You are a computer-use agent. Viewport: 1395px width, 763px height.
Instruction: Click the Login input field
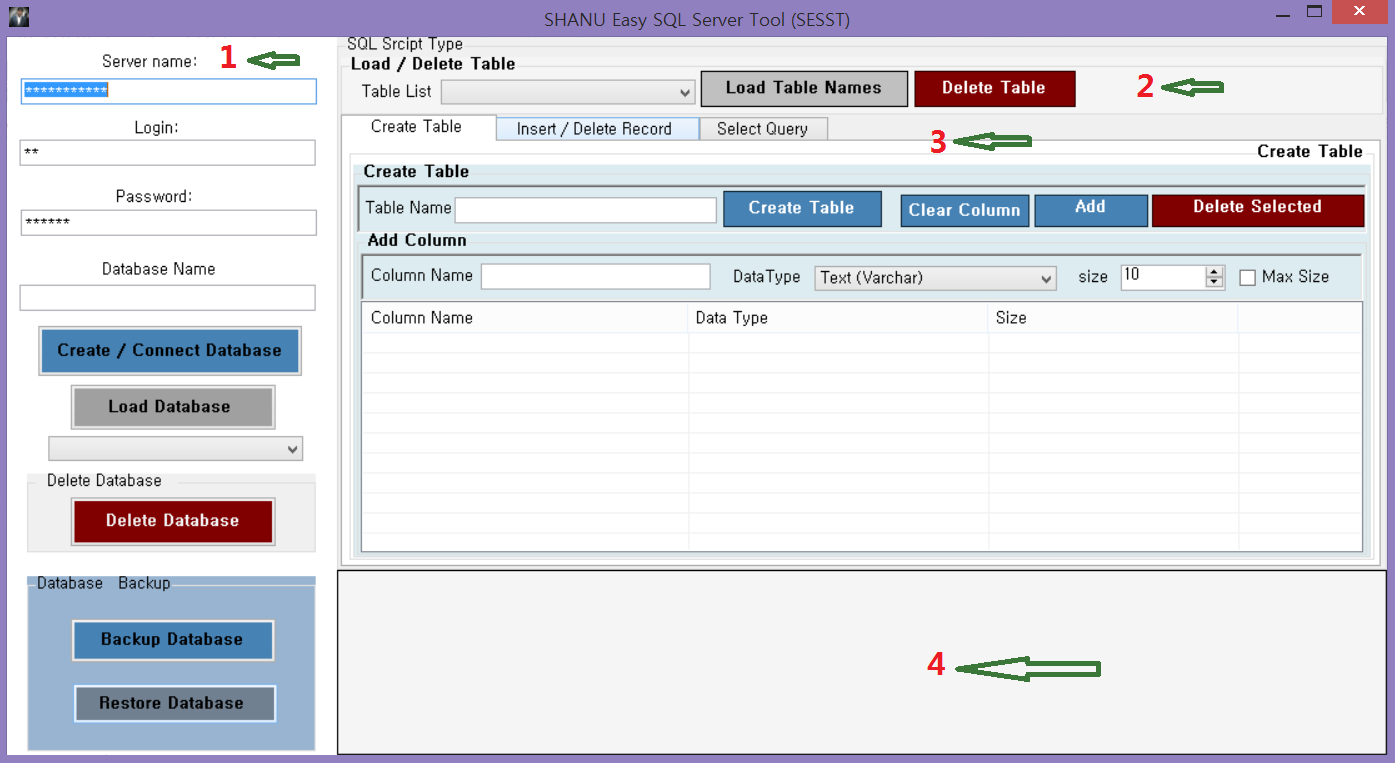coord(168,152)
